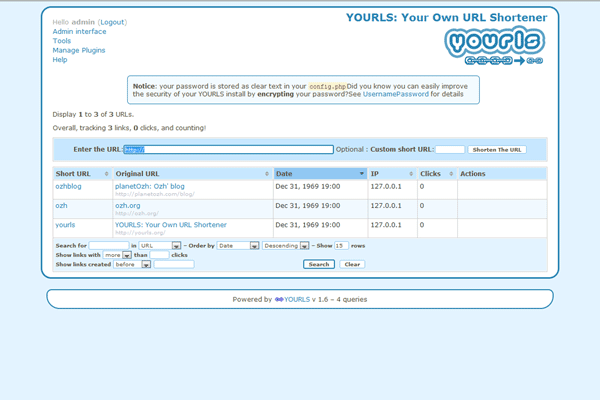Sort table by IP column
600x400 pixels.
point(391,174)
